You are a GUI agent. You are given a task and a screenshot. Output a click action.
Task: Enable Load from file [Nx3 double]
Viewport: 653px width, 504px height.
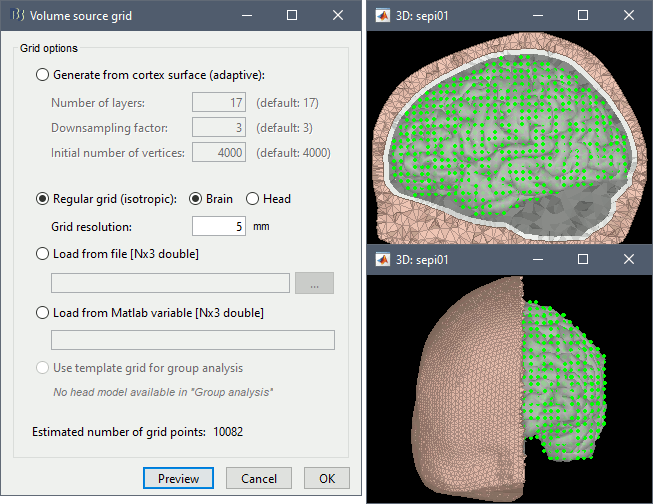(42, 254)
